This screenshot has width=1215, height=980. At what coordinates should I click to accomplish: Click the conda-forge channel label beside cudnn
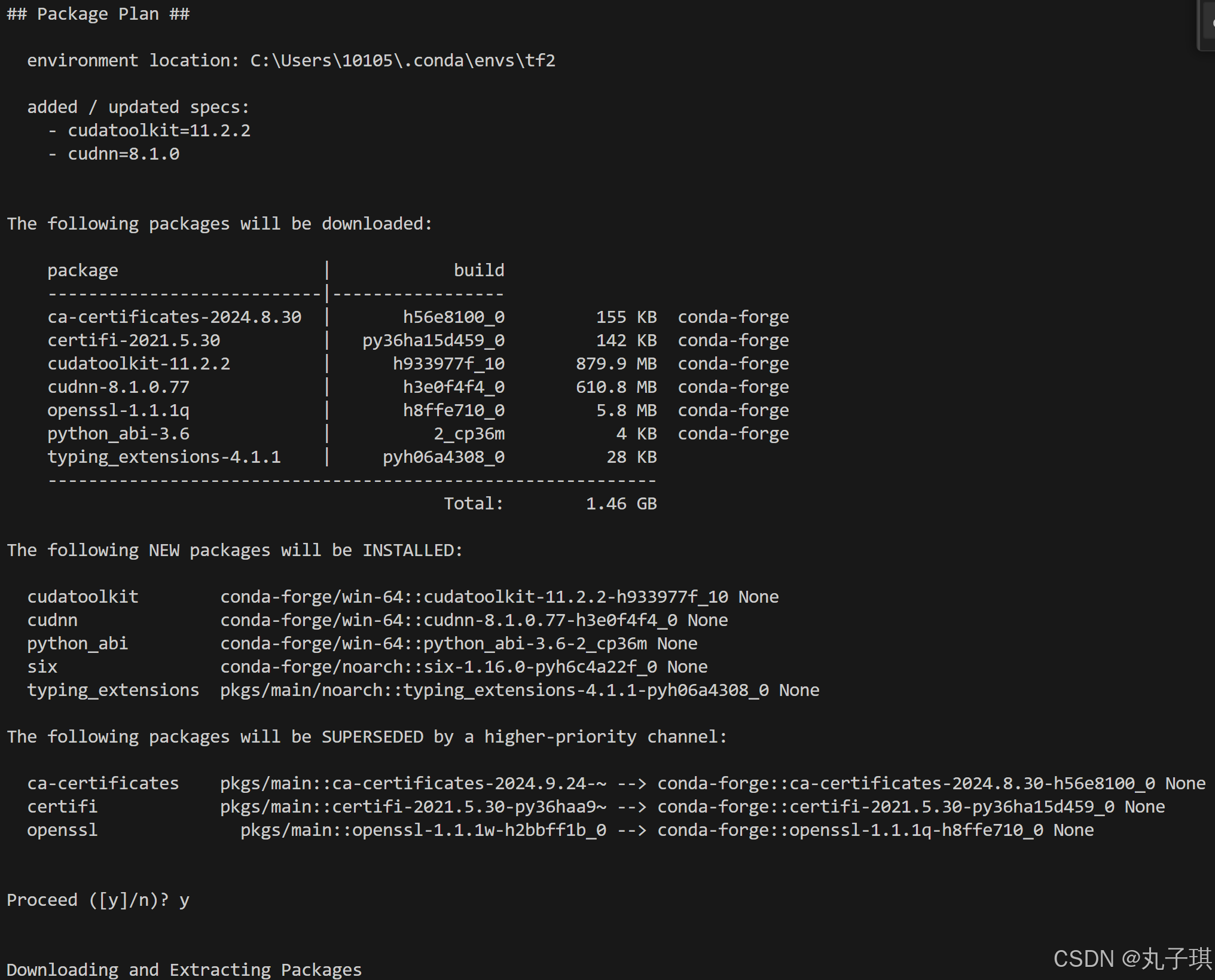pyautogui.click(x=733, y=386)
